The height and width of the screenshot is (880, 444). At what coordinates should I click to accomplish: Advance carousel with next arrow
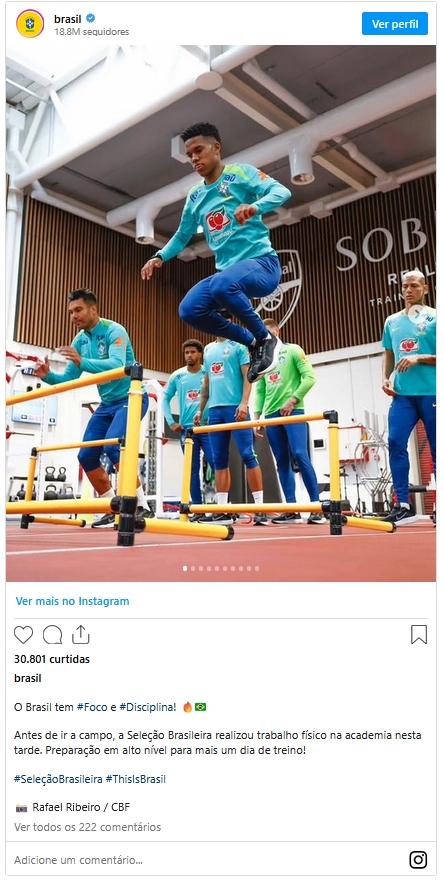pyautogui.click(x=416, y=313)
